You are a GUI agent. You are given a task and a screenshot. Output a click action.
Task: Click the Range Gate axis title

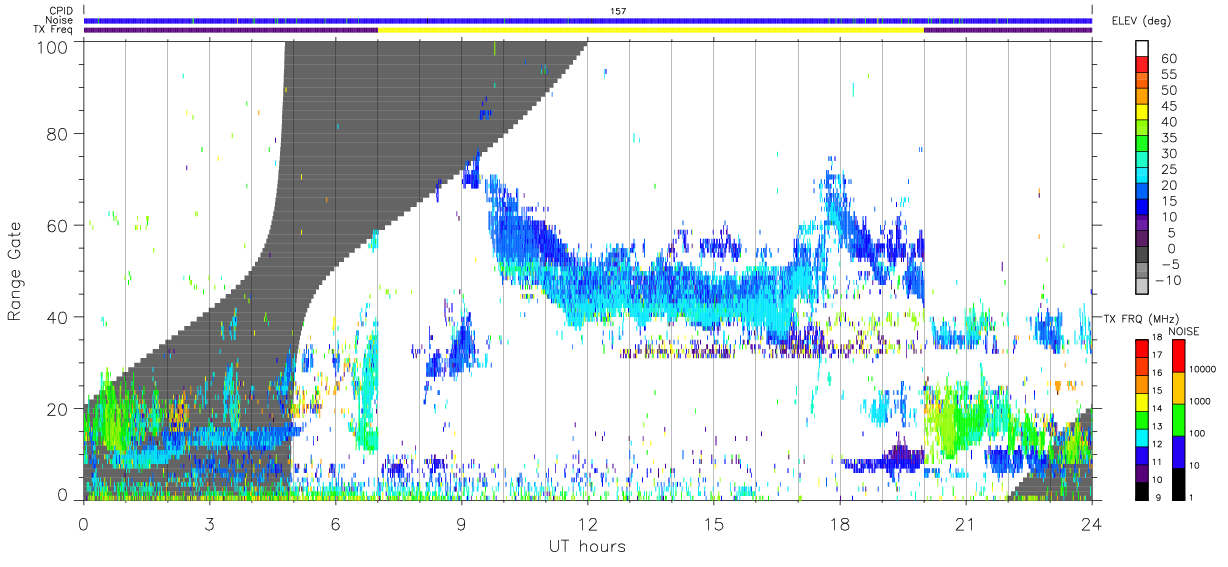point(16,270)
